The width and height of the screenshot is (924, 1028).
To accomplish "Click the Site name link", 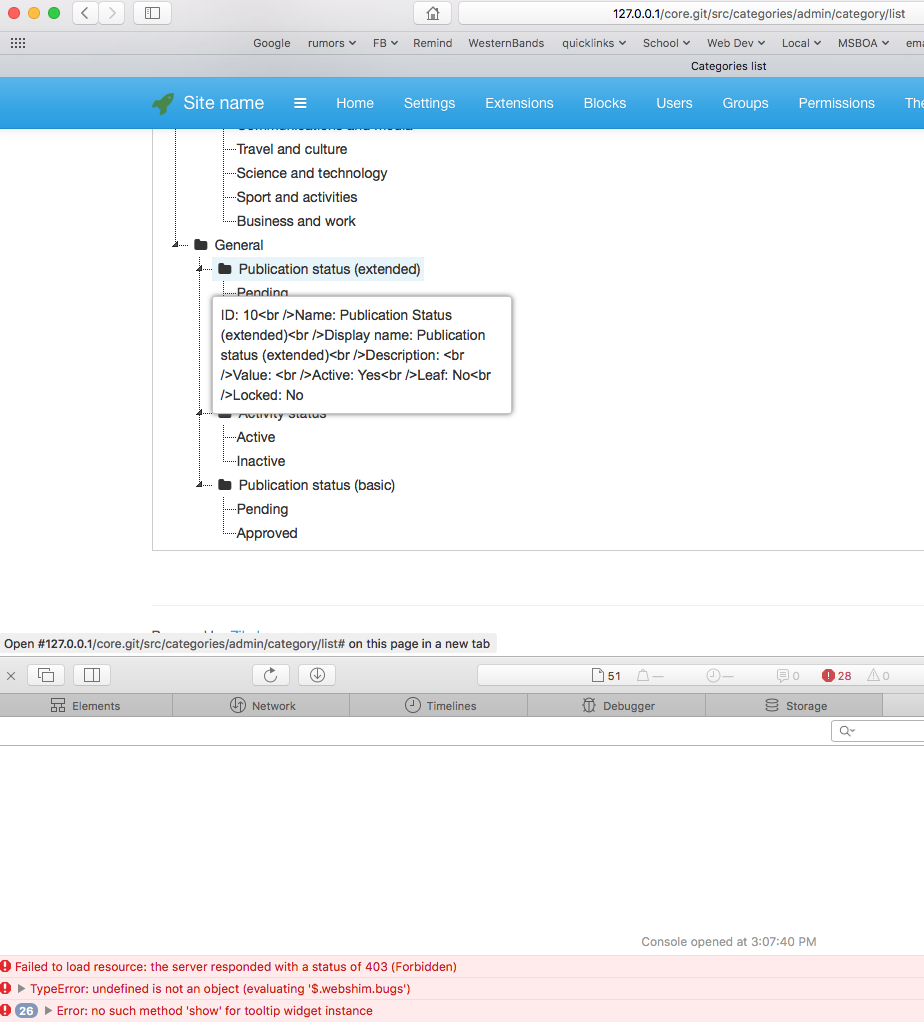I will pos(224,103).
